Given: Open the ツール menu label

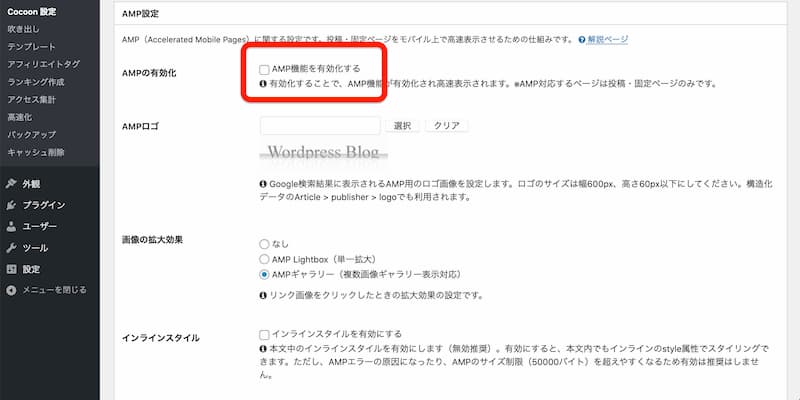Looking at the screenshot, I should click(x=35, y=248).
